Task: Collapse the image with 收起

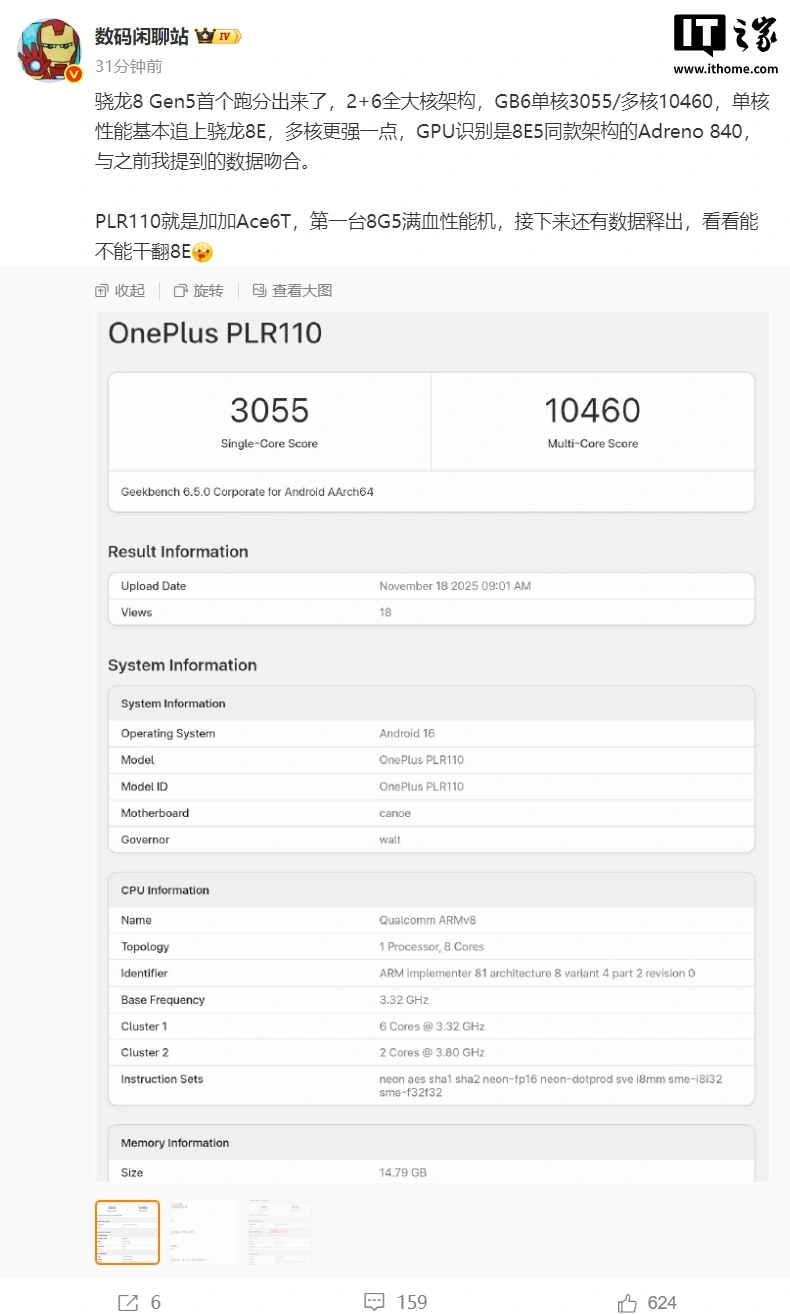Action: (120, 290)
